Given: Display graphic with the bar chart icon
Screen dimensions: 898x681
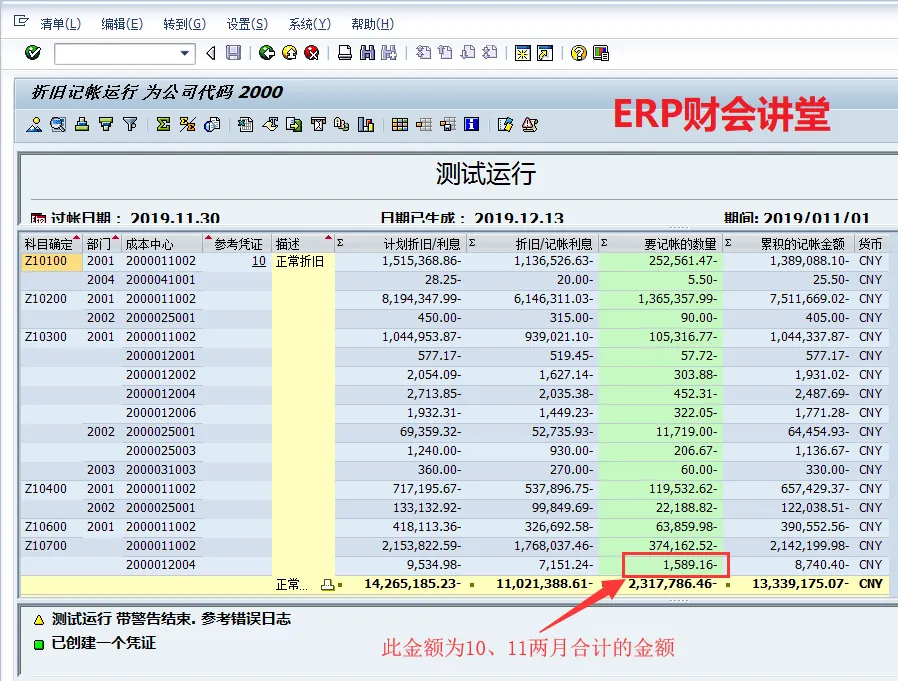Looking at the screenshot, I should tap(366, 124).
